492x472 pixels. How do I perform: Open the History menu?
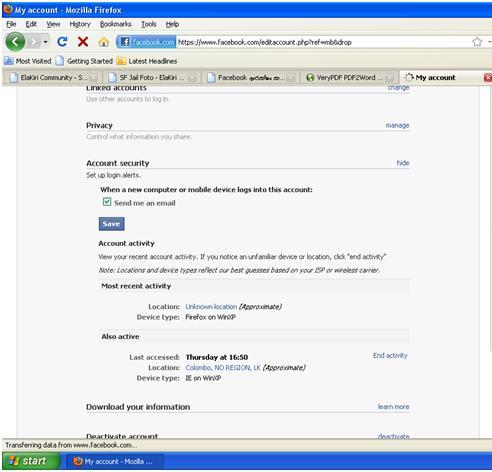(x=80, y=24)
